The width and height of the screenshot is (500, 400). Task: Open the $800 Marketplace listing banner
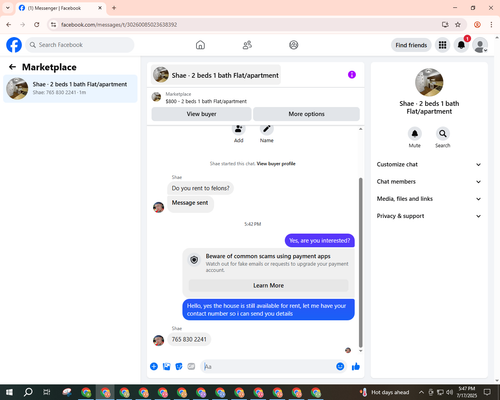pyautogui.click(x=256, y=98)
